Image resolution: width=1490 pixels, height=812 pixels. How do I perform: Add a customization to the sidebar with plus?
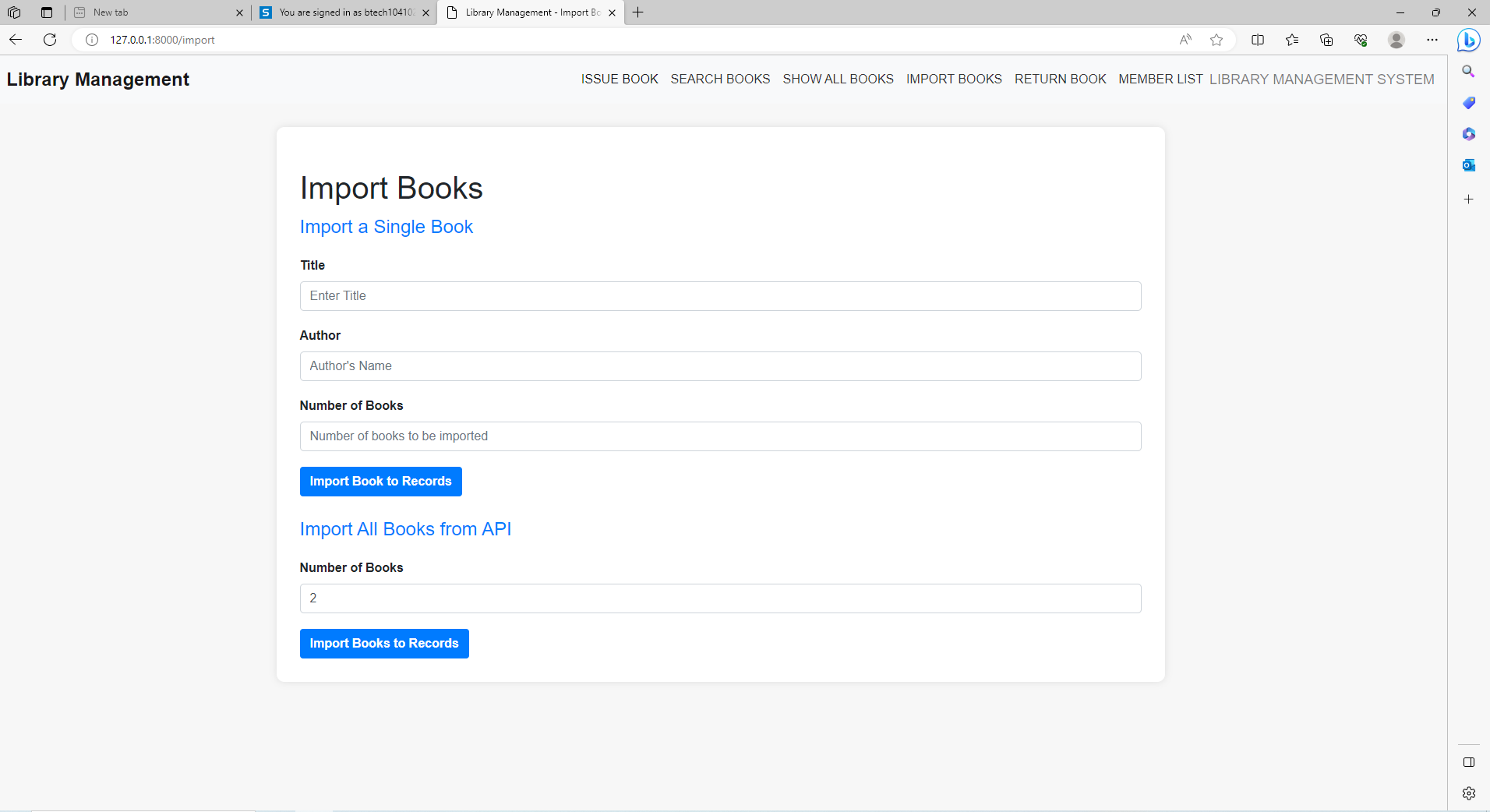coord(1468,199)
